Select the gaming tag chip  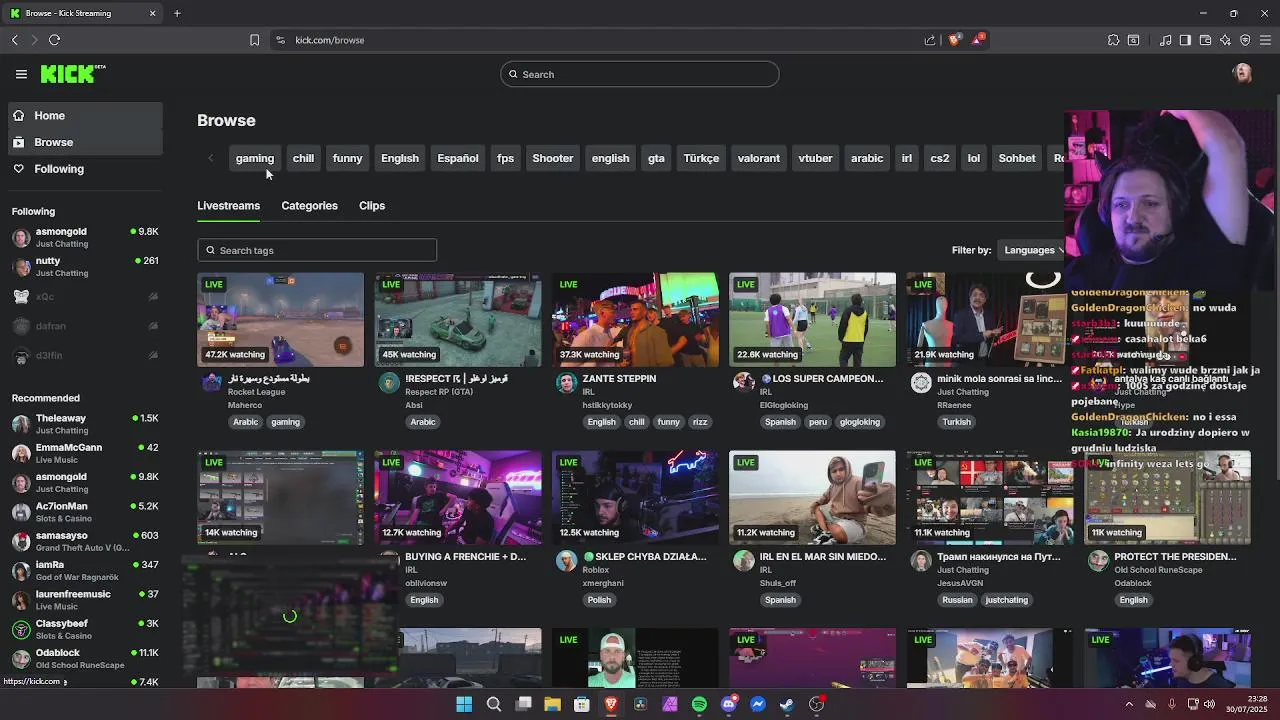(x=254, y=158)
